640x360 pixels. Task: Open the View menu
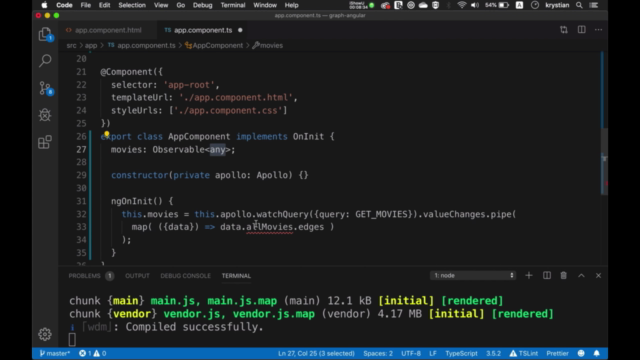click(x=161, y=5)
